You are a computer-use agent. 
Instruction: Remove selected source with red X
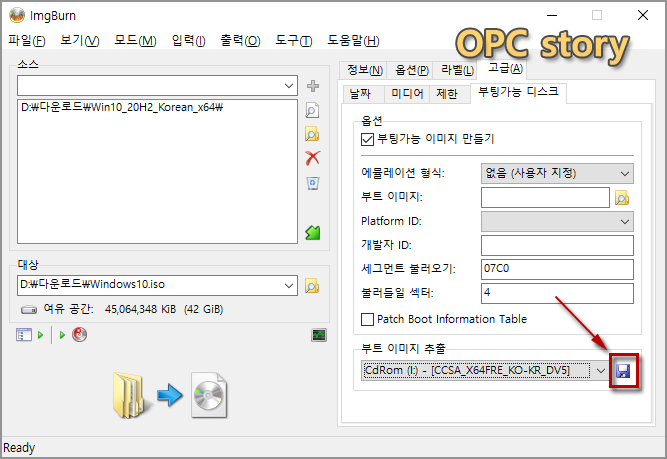[313, 158]
